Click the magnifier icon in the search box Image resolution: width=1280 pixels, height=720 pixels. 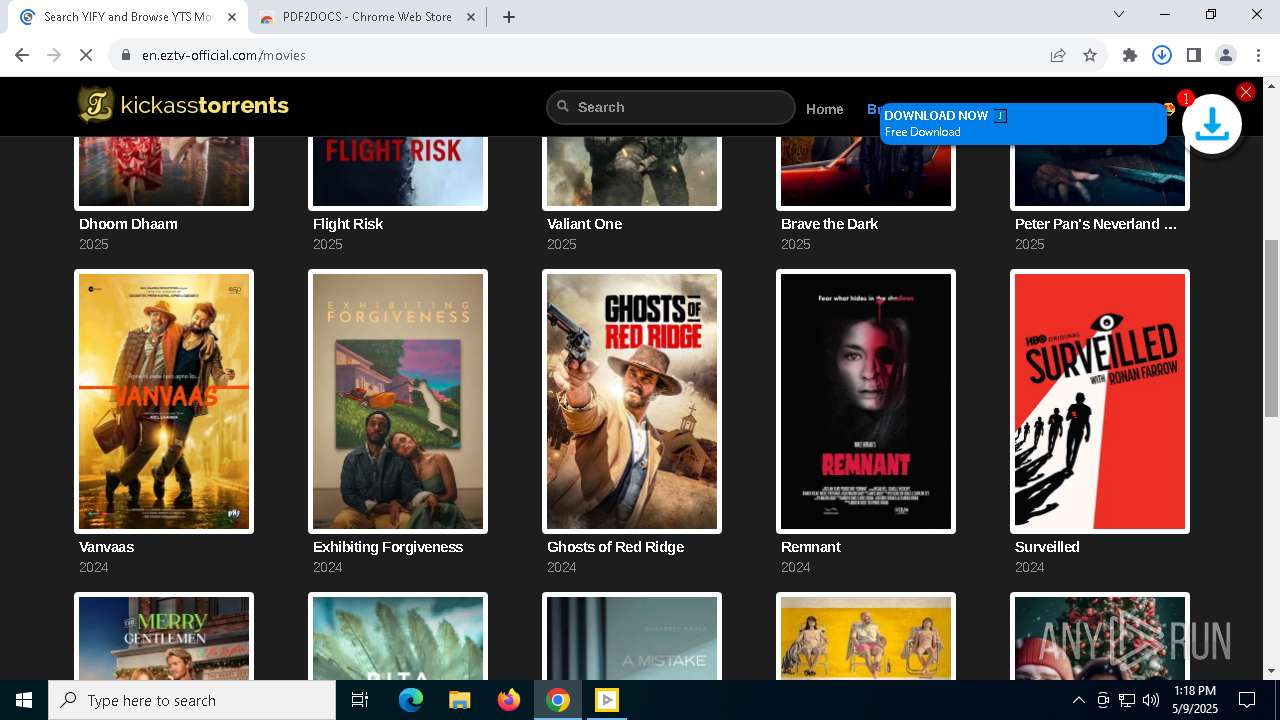click(x=563, y=107)
